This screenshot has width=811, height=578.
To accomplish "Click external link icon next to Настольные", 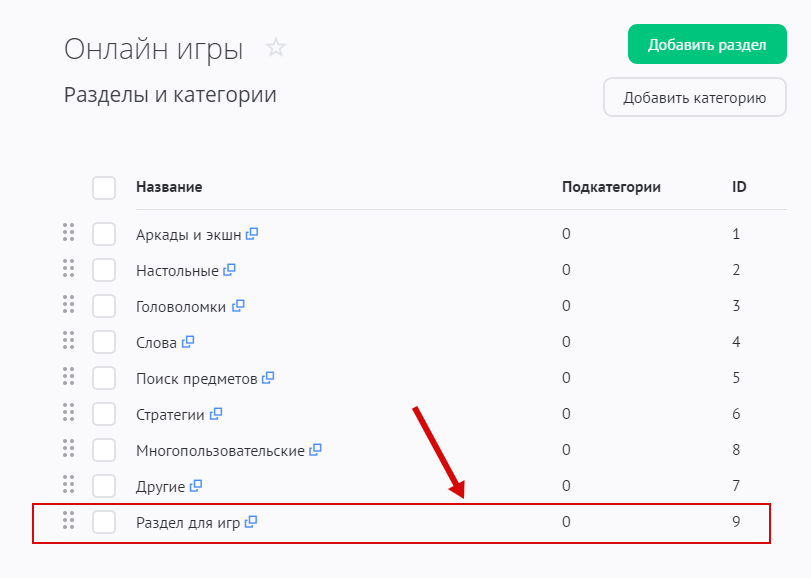I will 230,269.
